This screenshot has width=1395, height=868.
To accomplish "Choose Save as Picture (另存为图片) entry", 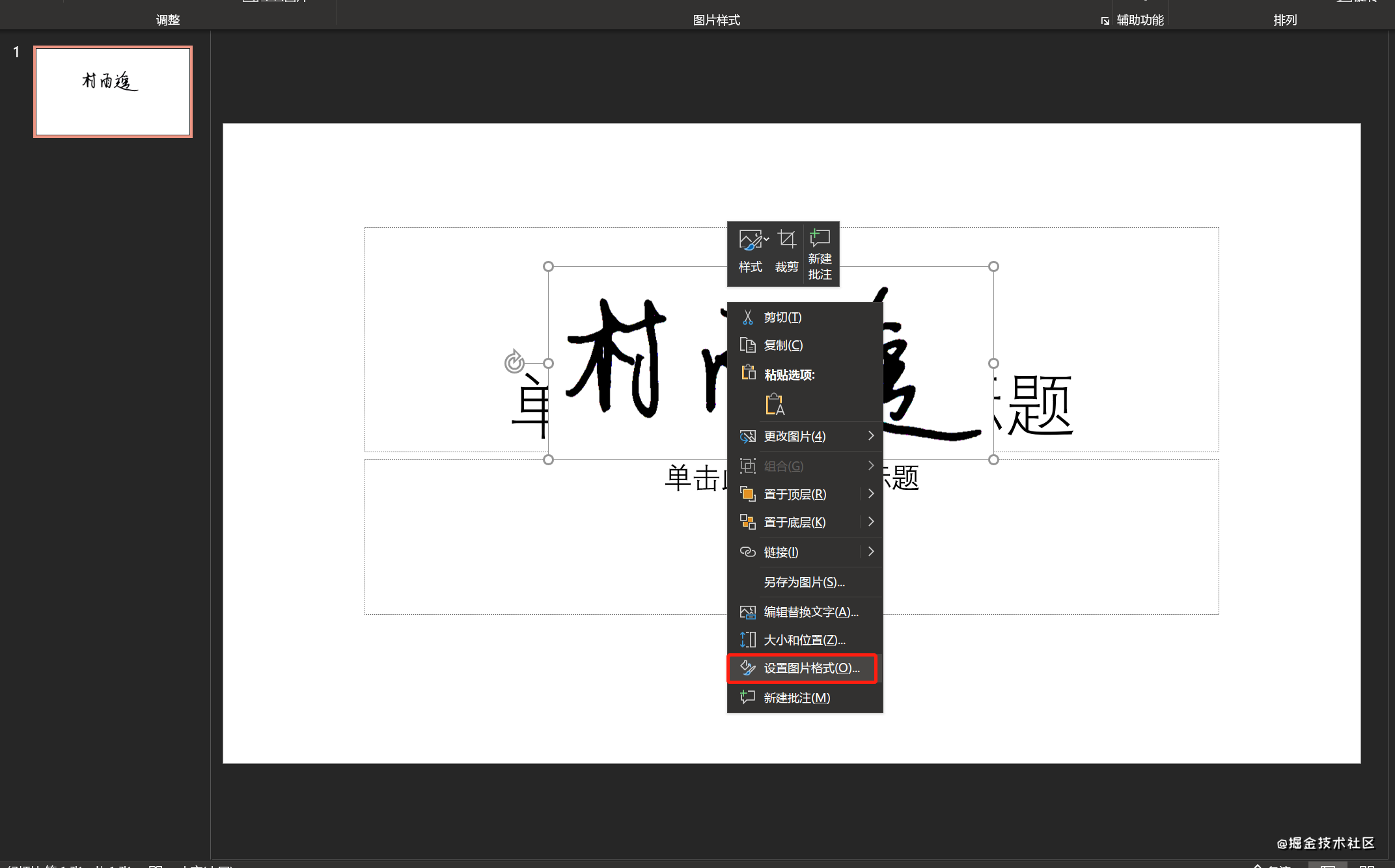I will (x=804, y=582).
